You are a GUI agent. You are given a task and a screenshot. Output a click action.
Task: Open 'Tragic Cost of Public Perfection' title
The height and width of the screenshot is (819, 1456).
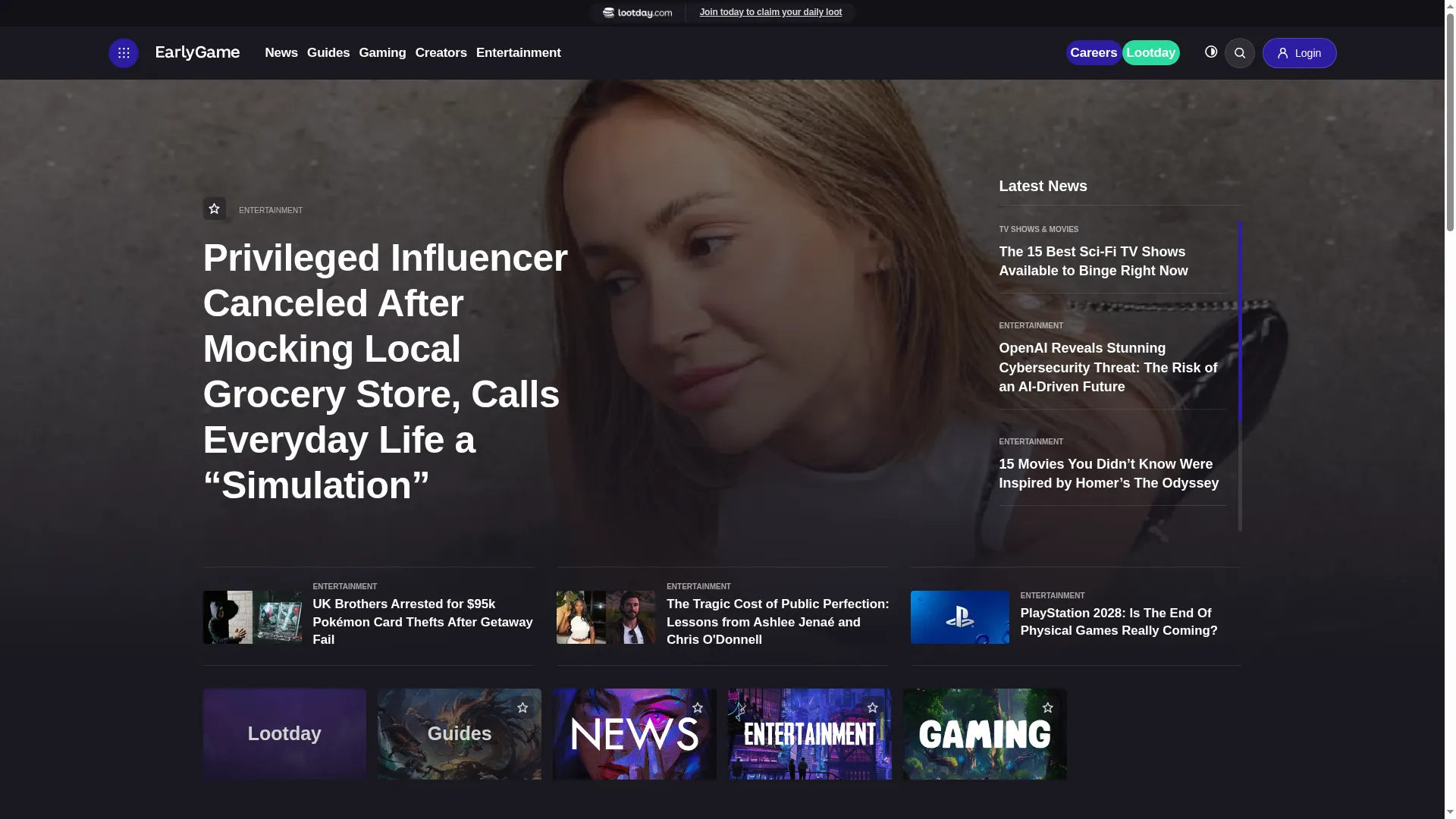click(777, 622)
